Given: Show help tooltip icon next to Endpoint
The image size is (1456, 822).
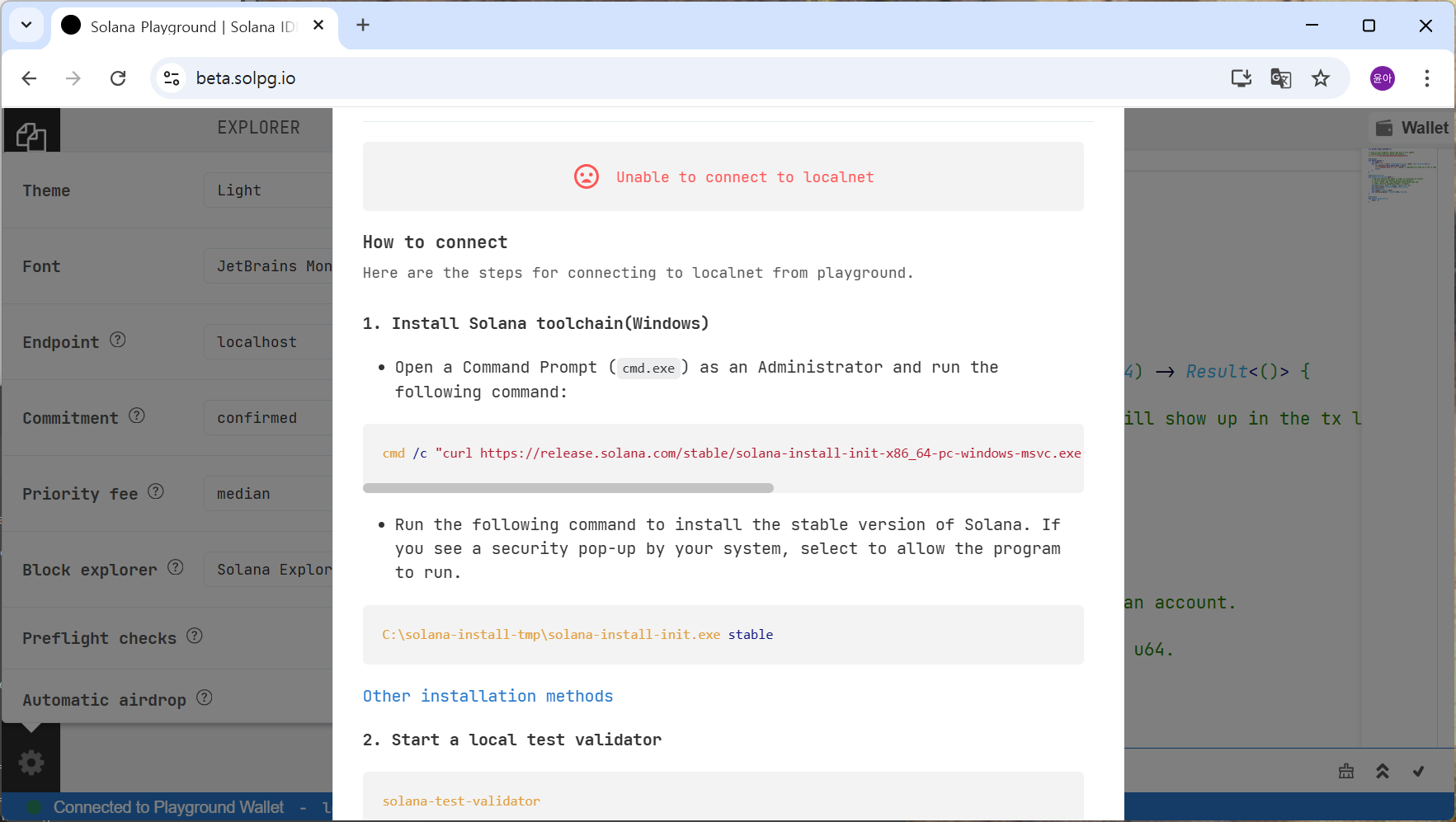Looking at the screenshot, I should 118,340.
